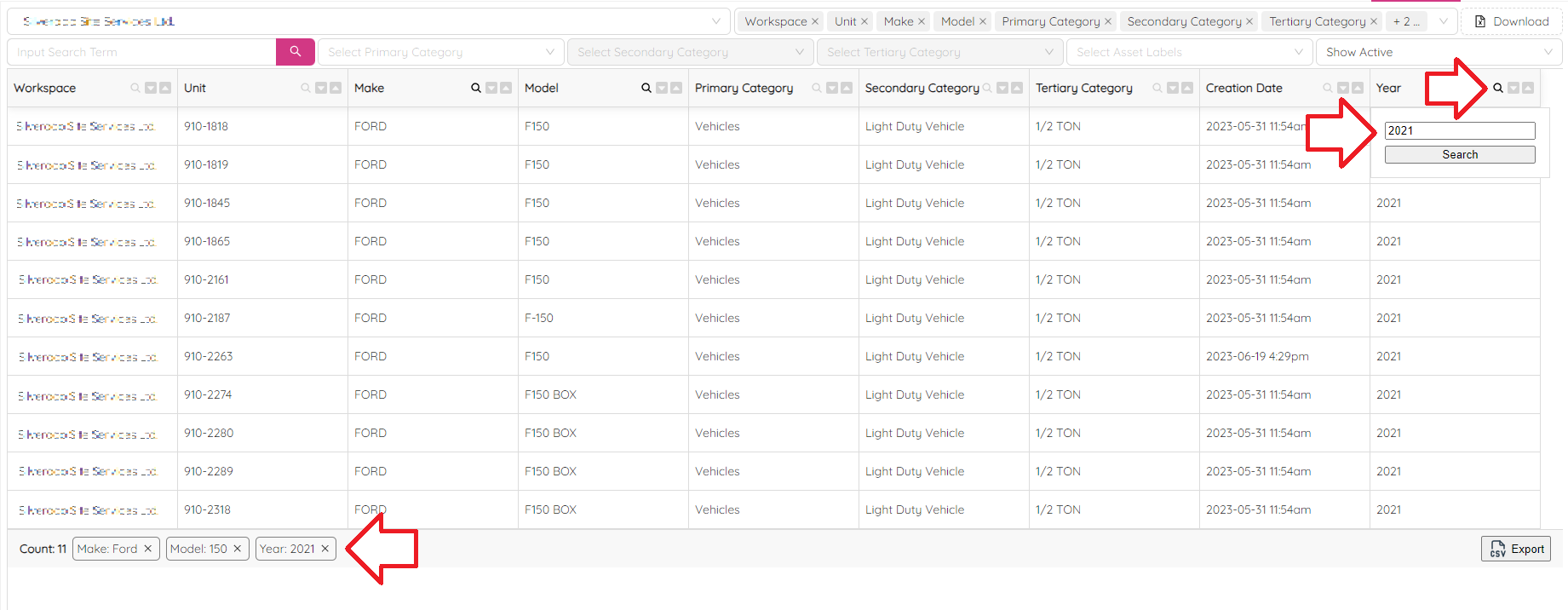The width and height of the screenshot is (1568, 610).
Task: Export the table as CSV
Action: (x=1516, y=549)
